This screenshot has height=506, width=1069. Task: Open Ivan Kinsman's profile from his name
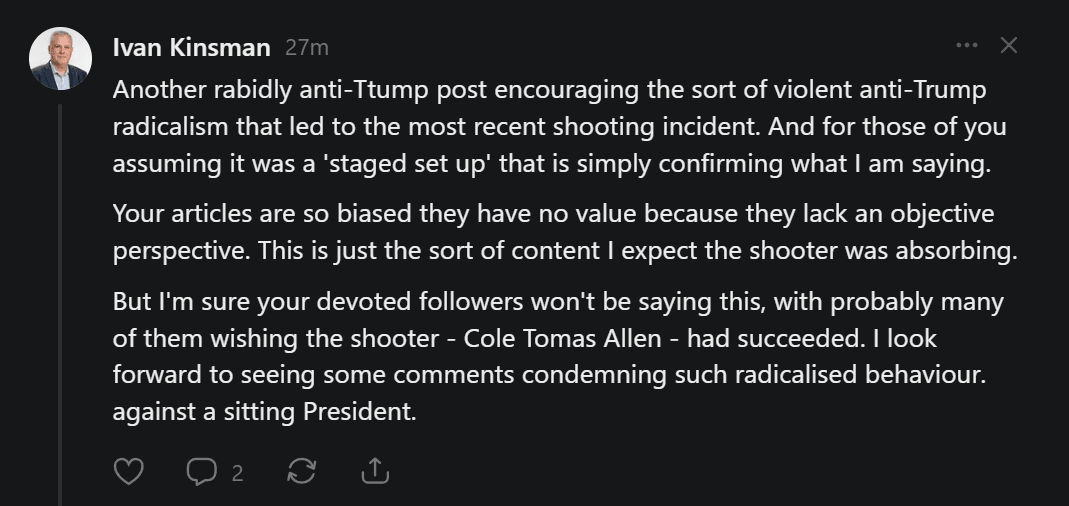coord(192,48)
